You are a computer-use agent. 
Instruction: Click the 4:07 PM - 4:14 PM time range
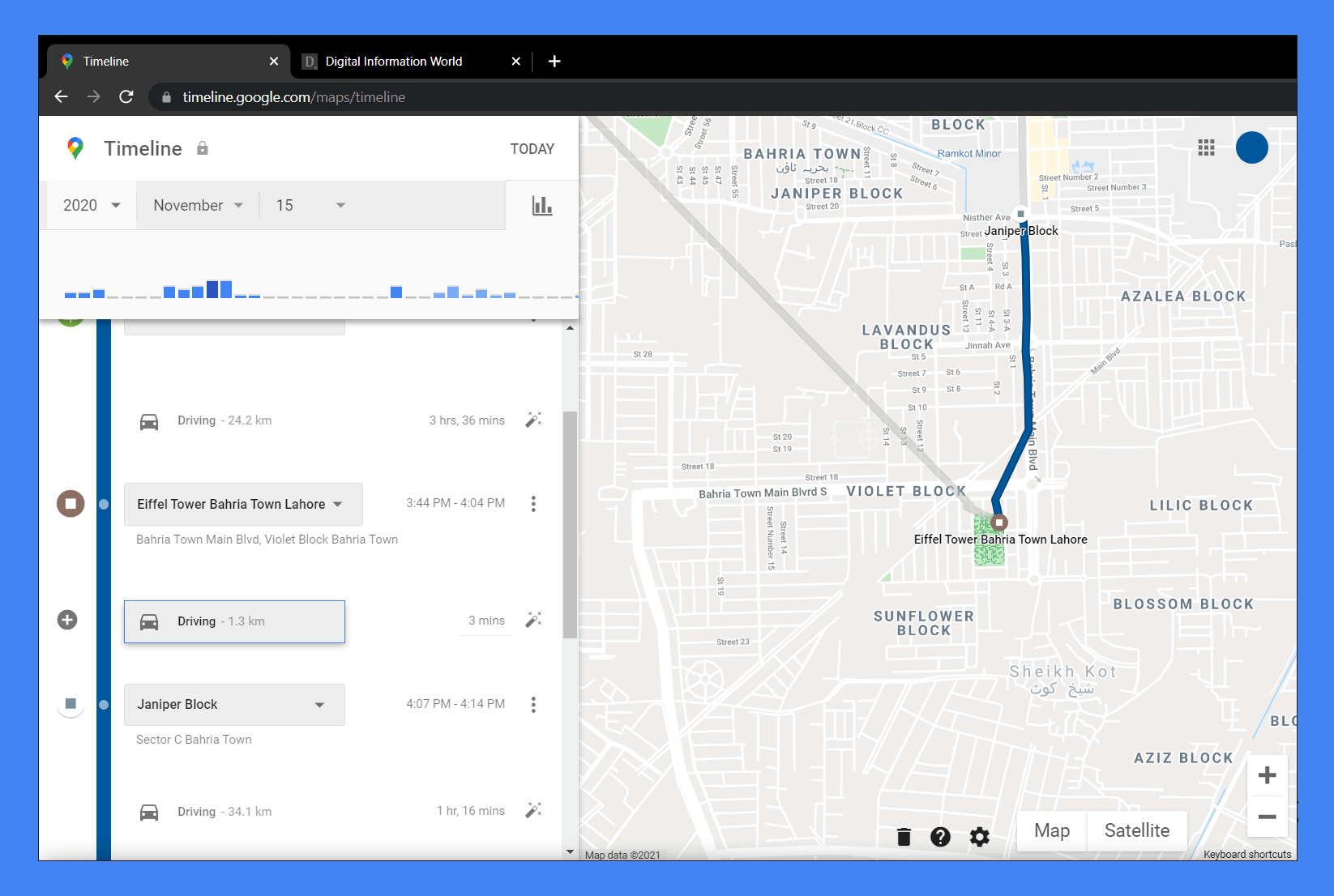455,704
